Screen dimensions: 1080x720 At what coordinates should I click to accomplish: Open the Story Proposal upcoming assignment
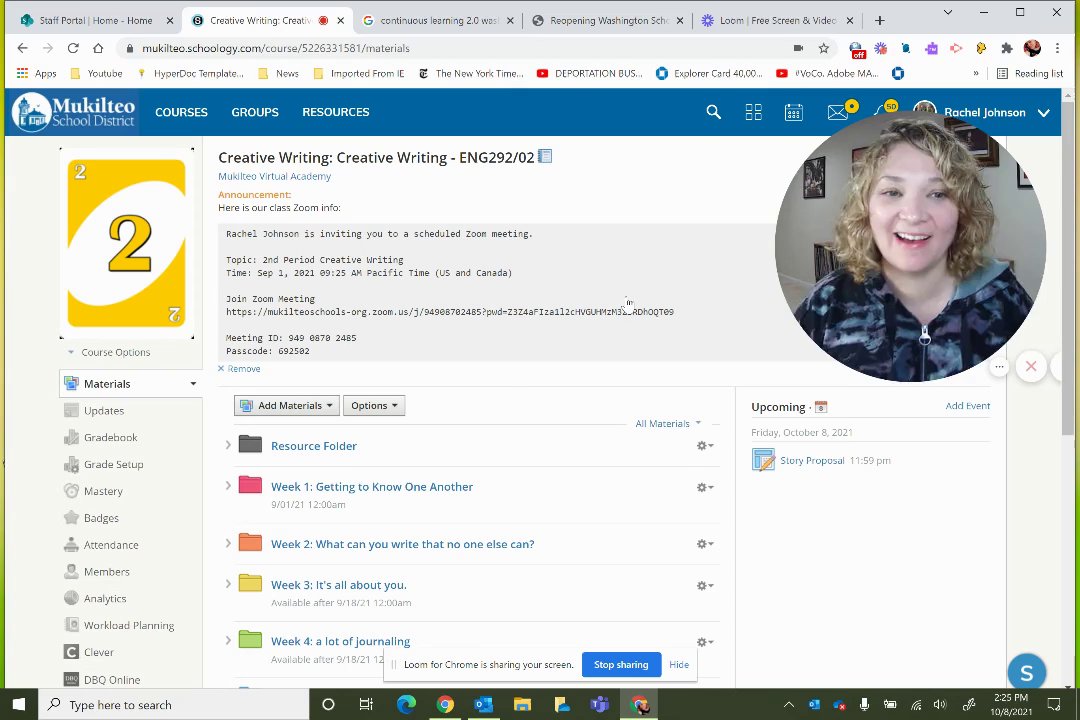[812, 460]
